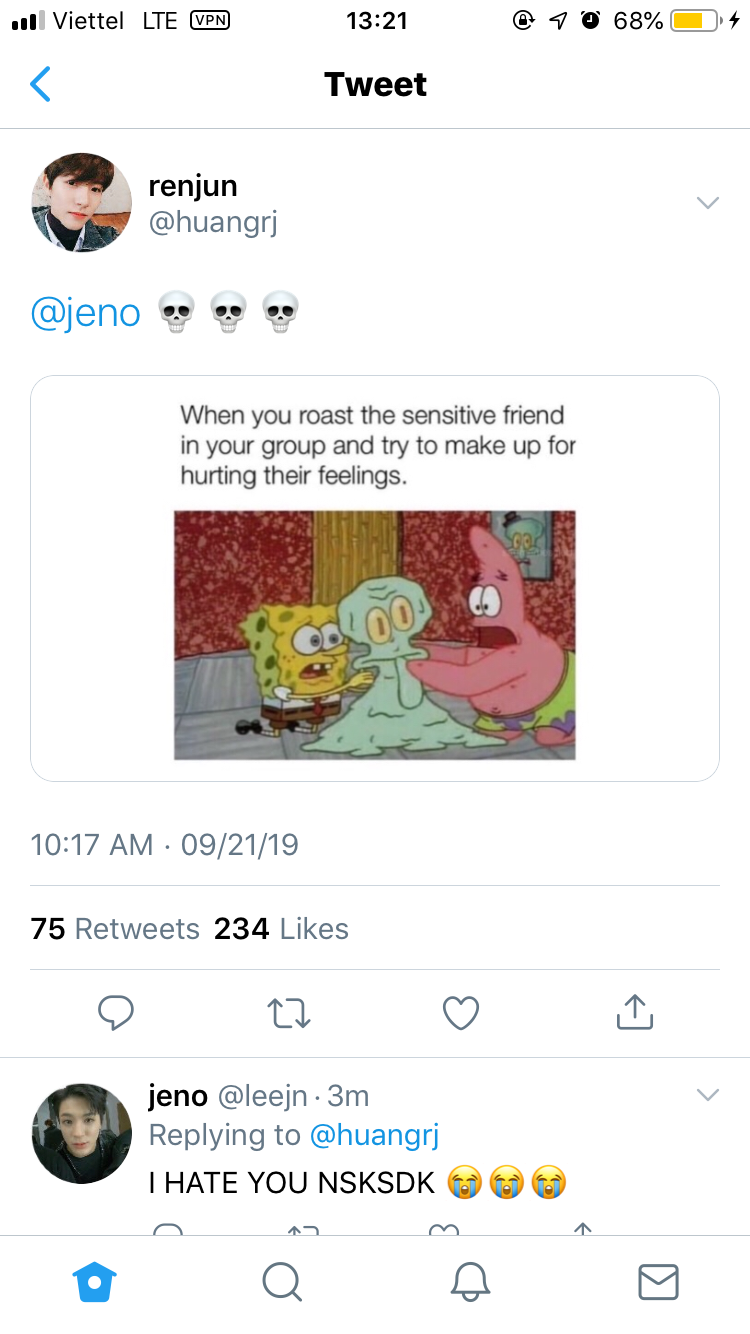The image size is (750, 1334).
Task: Tap the @jeno mention link
Action: pyautogui.click(x=86, y=313)
